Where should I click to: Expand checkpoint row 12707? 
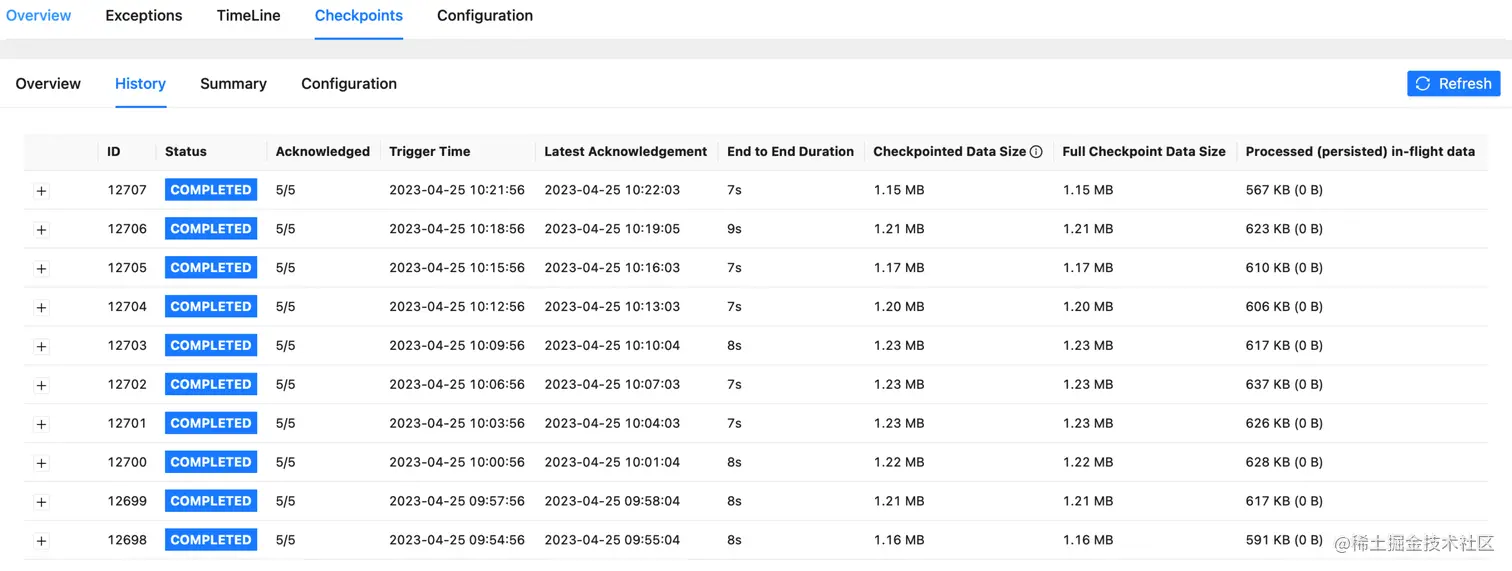pos(41,191)
